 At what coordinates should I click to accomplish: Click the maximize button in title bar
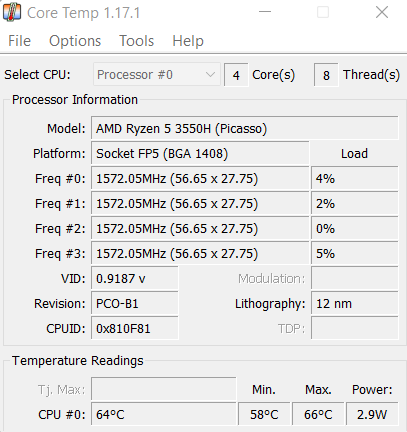(323, 12)
